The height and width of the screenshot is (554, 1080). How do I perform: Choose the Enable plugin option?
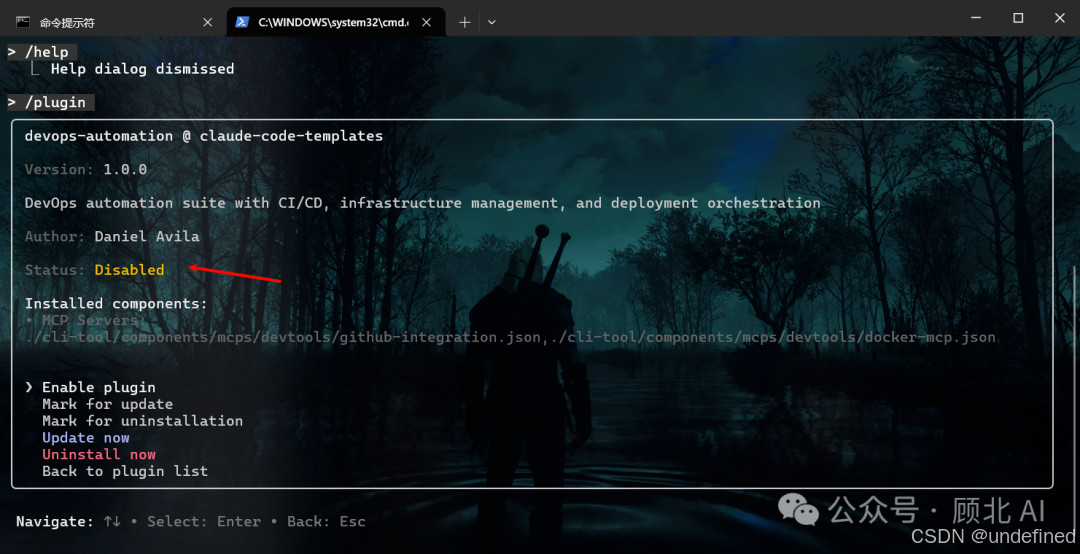98,387
